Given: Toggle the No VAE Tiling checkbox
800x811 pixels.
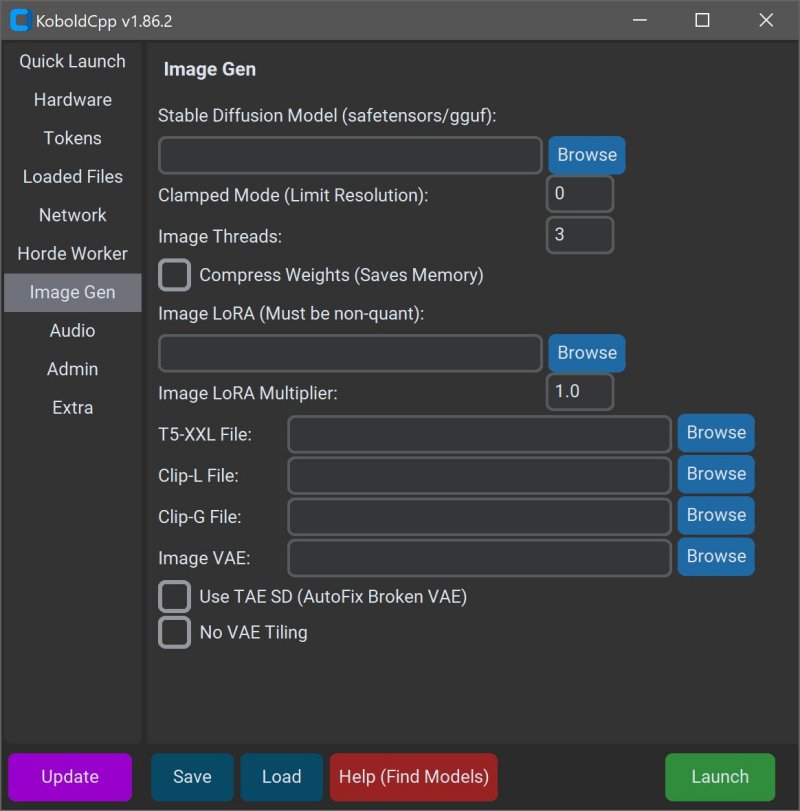Looking at the screenshot, I should click(175, 632).
